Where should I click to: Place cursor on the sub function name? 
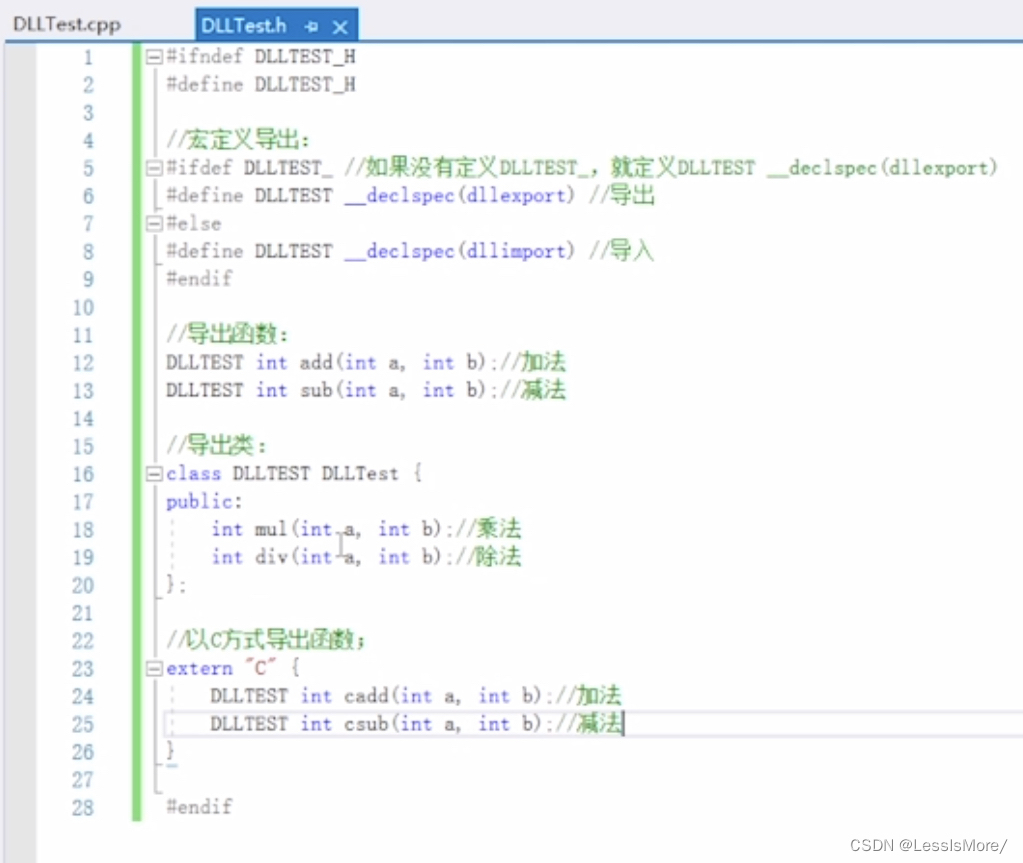pos(316,390)
